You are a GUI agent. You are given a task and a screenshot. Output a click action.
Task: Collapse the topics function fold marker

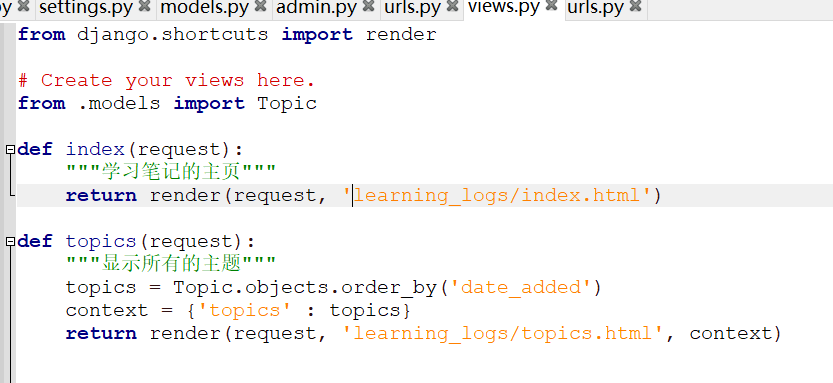[x=10, y=242]
